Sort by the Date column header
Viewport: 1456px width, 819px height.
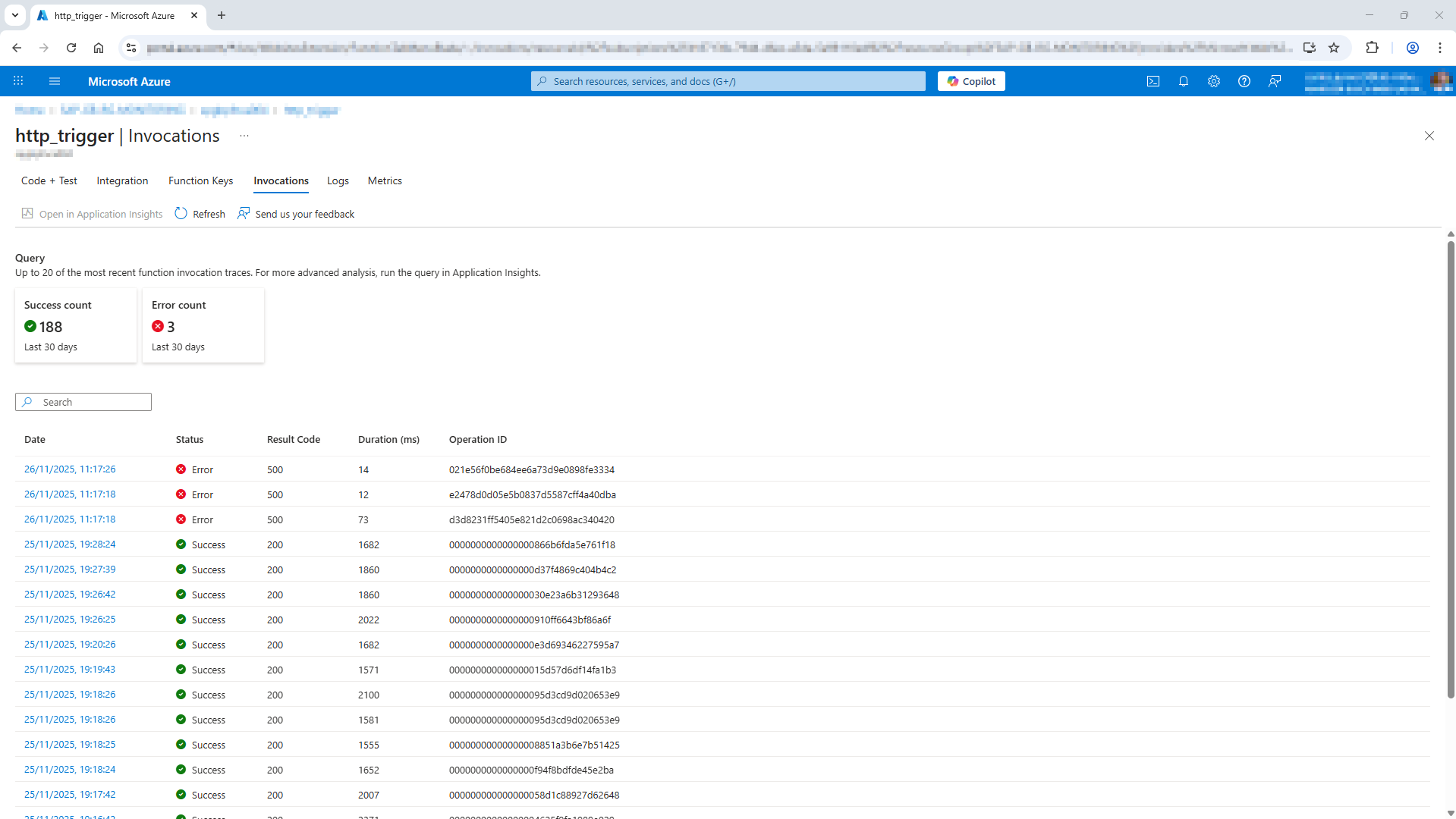[35, 439]
